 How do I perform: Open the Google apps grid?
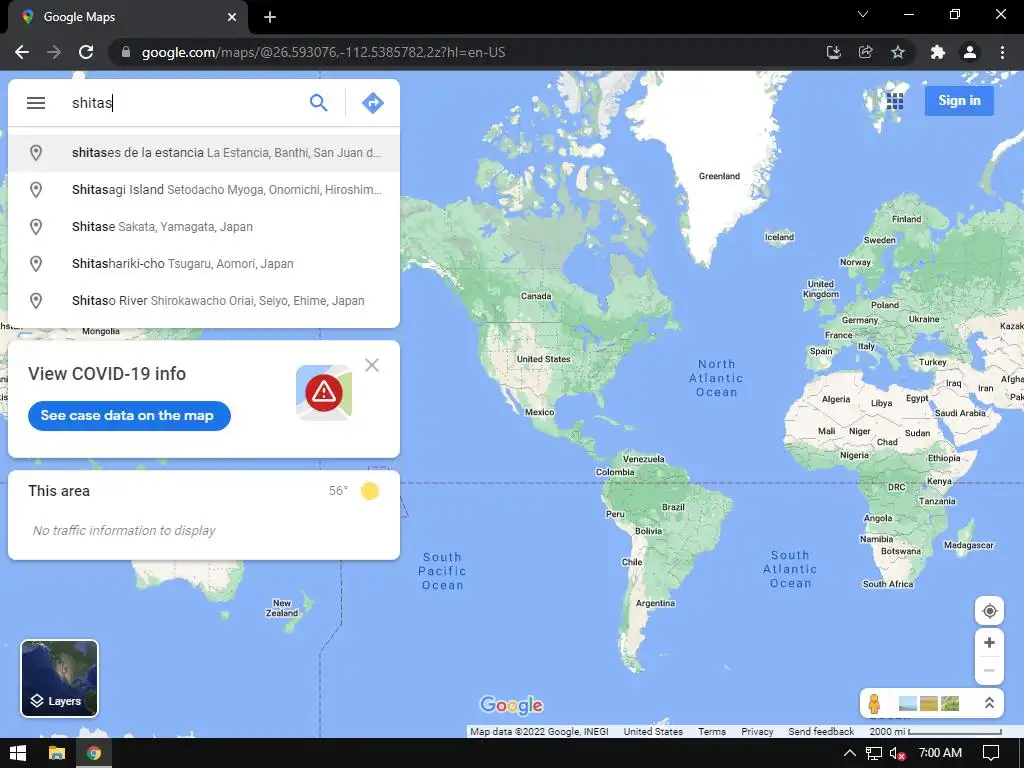(895, 101)
